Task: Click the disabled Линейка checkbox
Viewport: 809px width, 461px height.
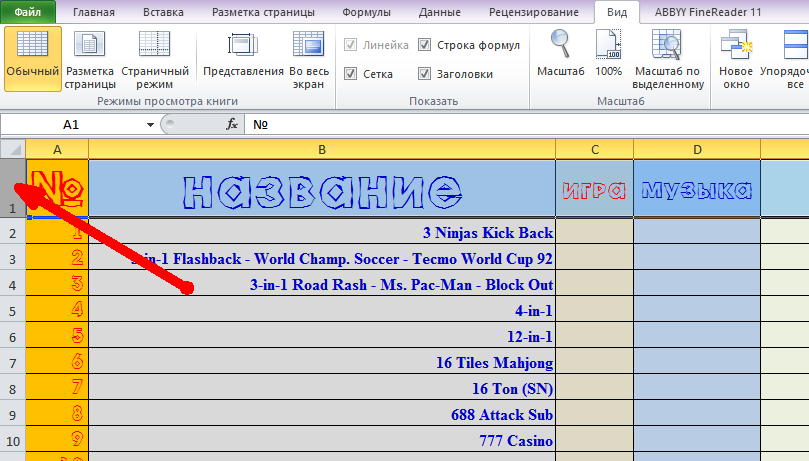Action: [x=350, y=45]
